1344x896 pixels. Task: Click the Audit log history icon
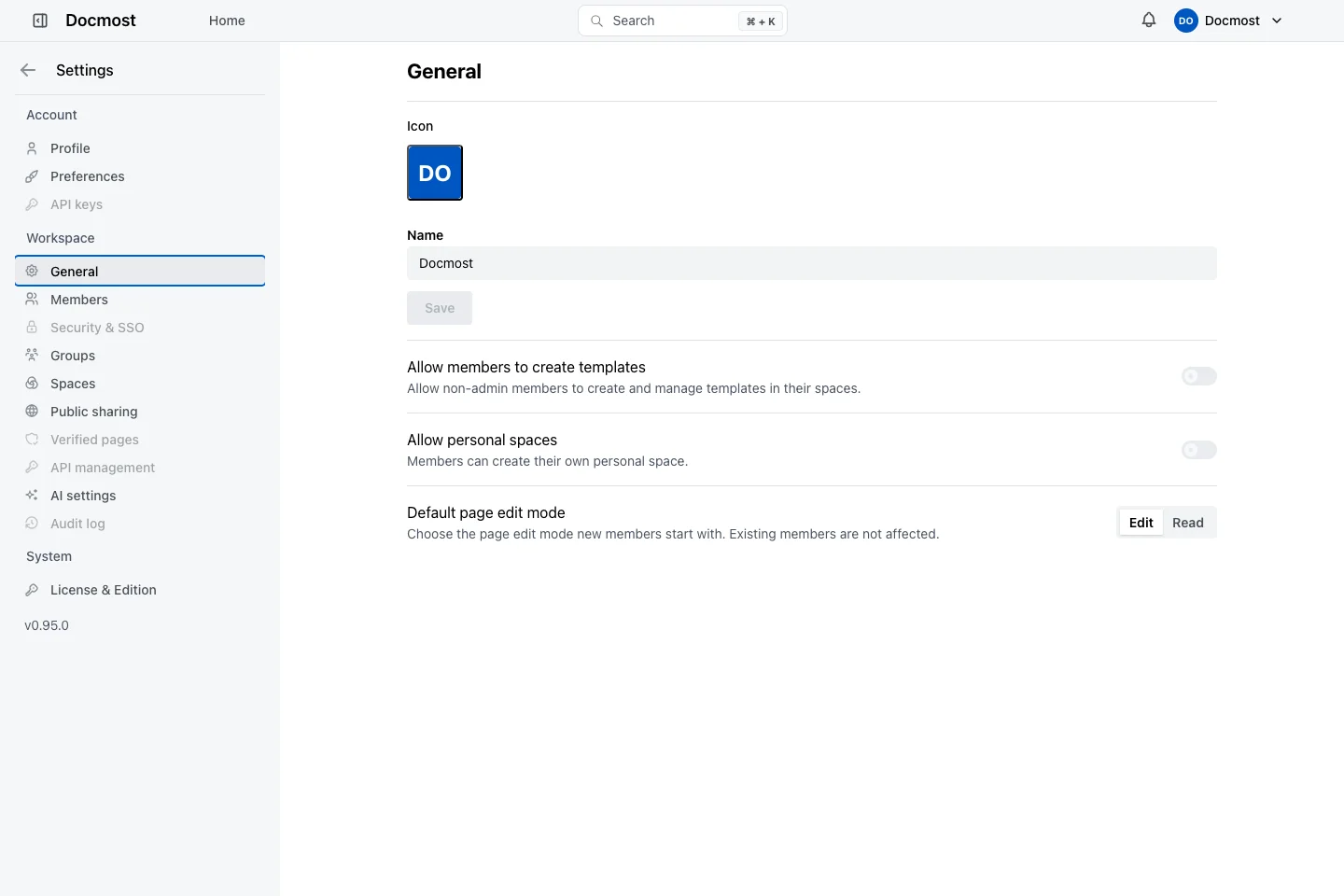(x=32, y=524)
